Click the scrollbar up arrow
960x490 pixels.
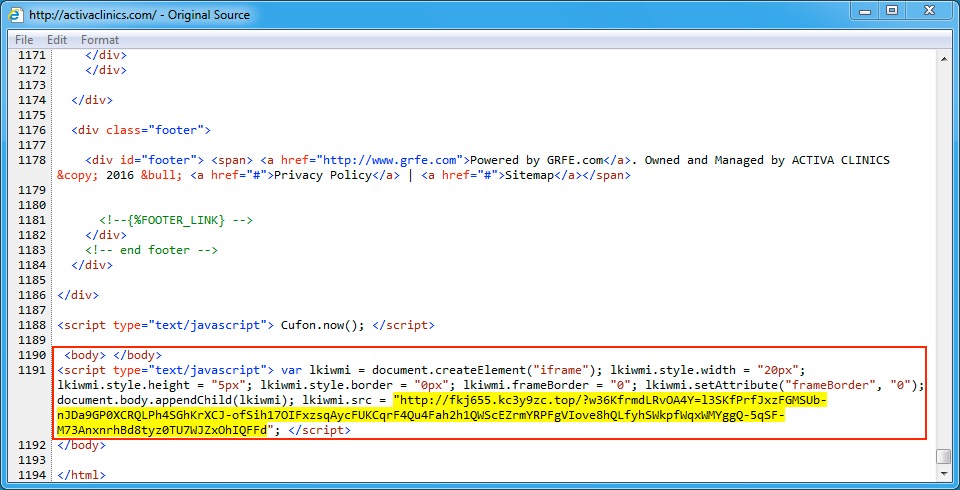pyautogui.click(x=943, y=57)
